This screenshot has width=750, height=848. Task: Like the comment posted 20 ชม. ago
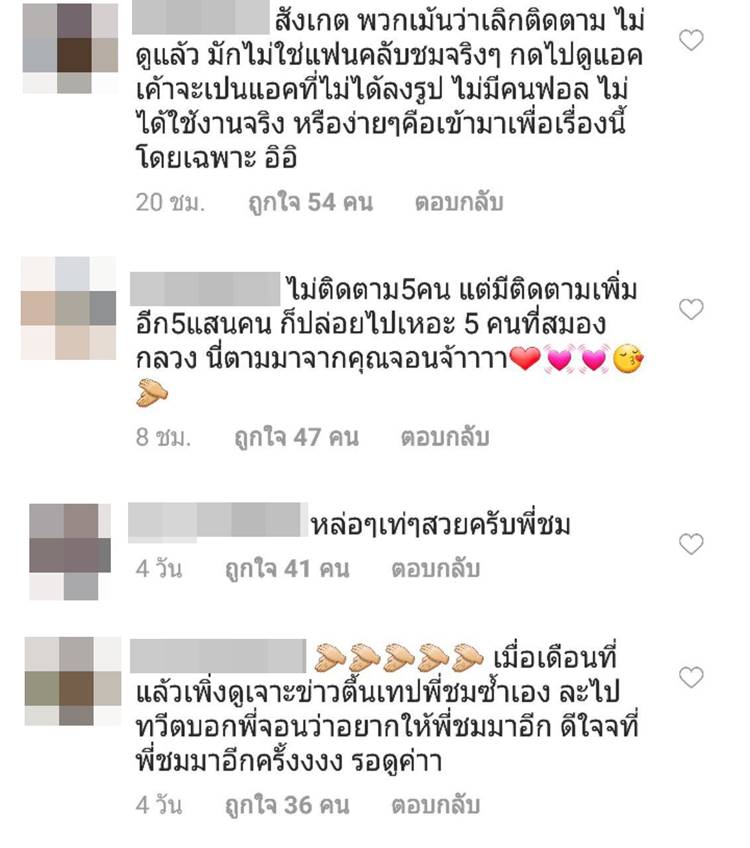[x=691, y=41]
